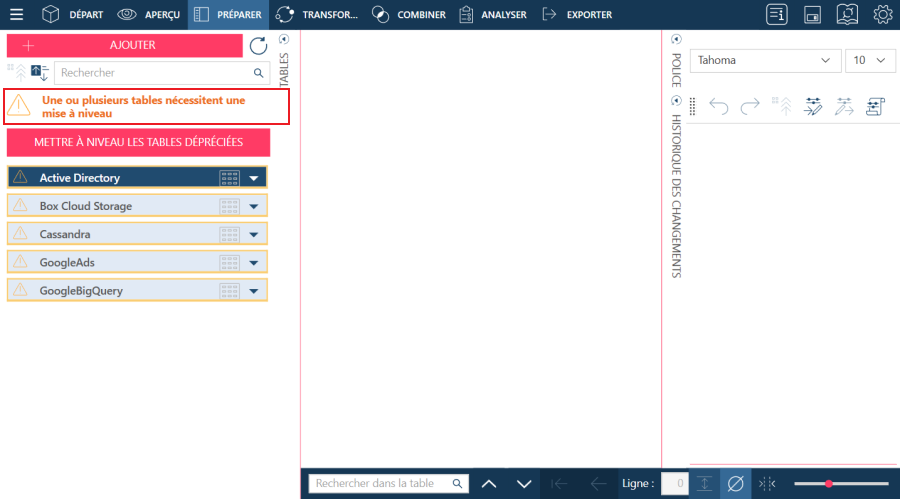Screen dimensions: 900x499
Task: Adjust the zoom slider handle
Action: [x=829, y=483]
